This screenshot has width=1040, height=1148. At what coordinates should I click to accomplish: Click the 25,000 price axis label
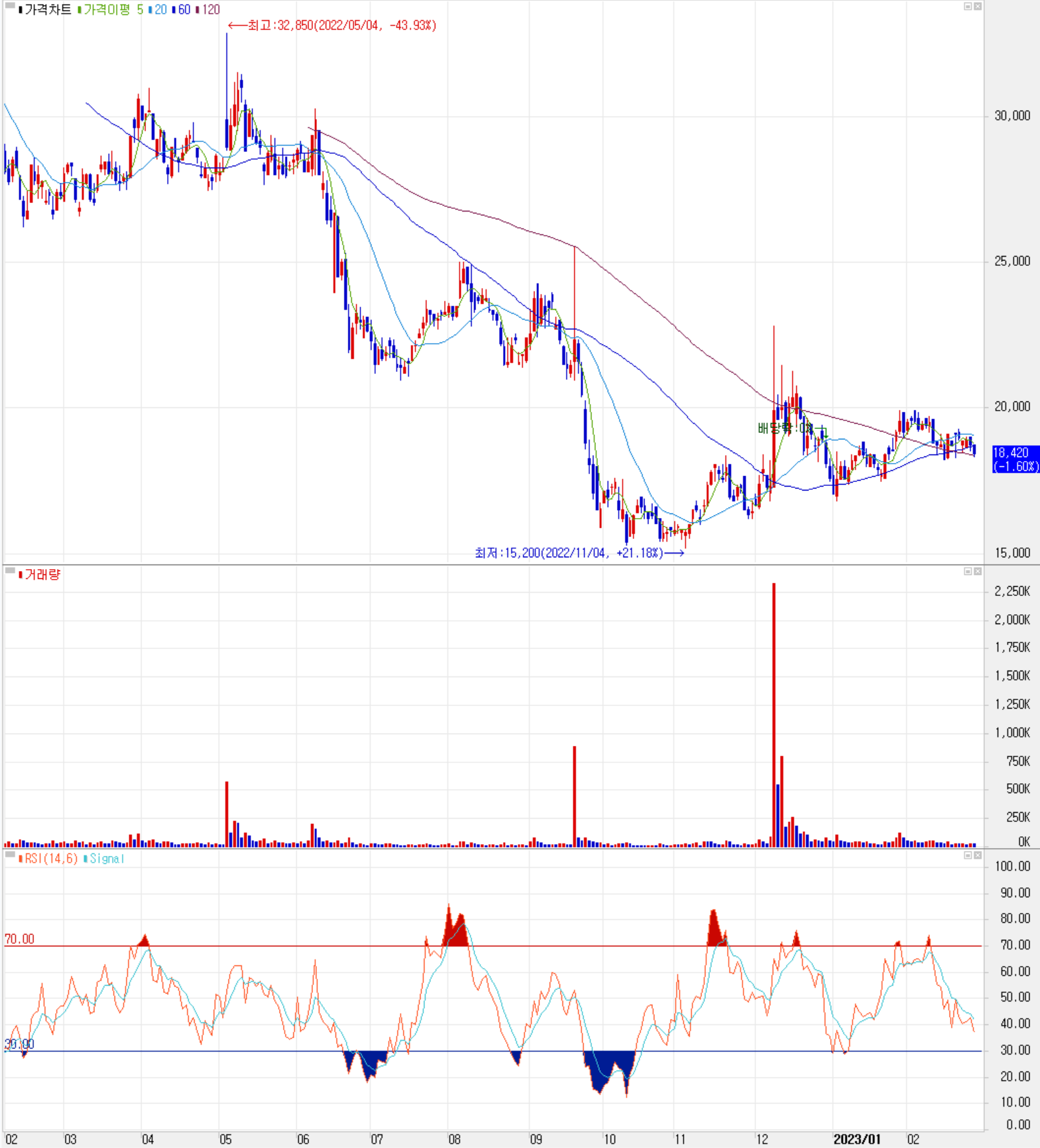1012,261
